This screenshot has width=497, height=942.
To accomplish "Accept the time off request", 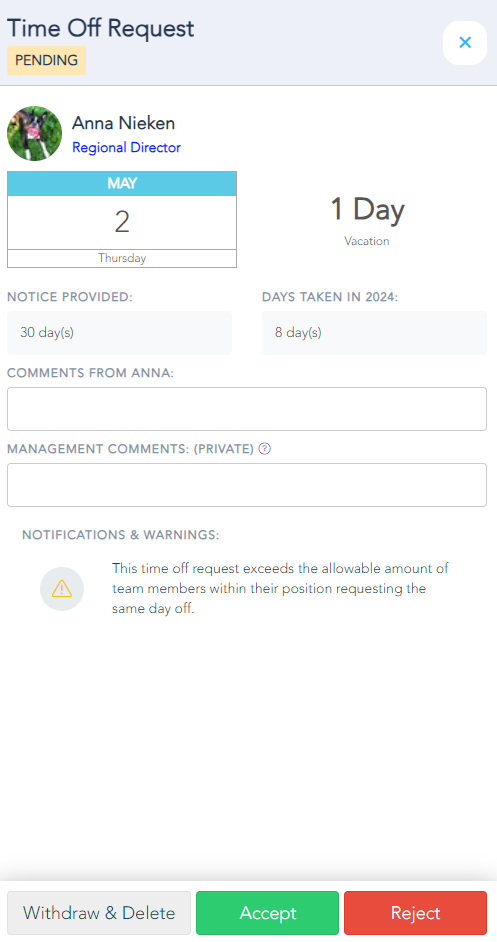I will [x=267, y=913].
